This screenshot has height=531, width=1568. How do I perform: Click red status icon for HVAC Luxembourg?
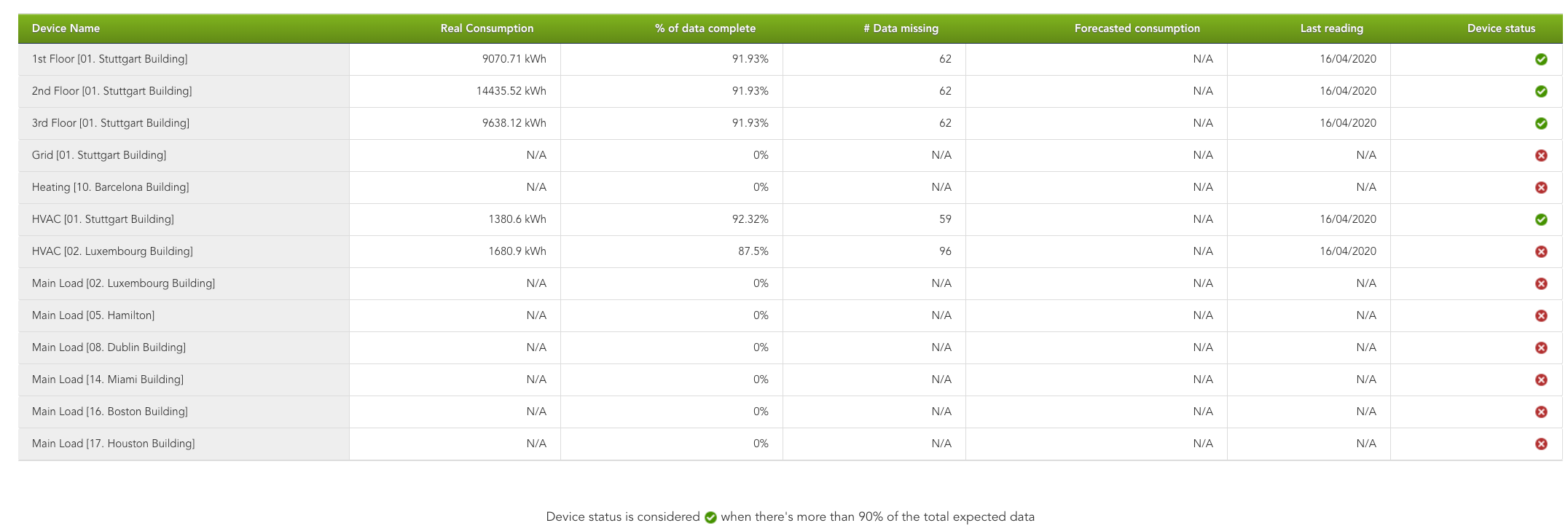point(1541,251)
